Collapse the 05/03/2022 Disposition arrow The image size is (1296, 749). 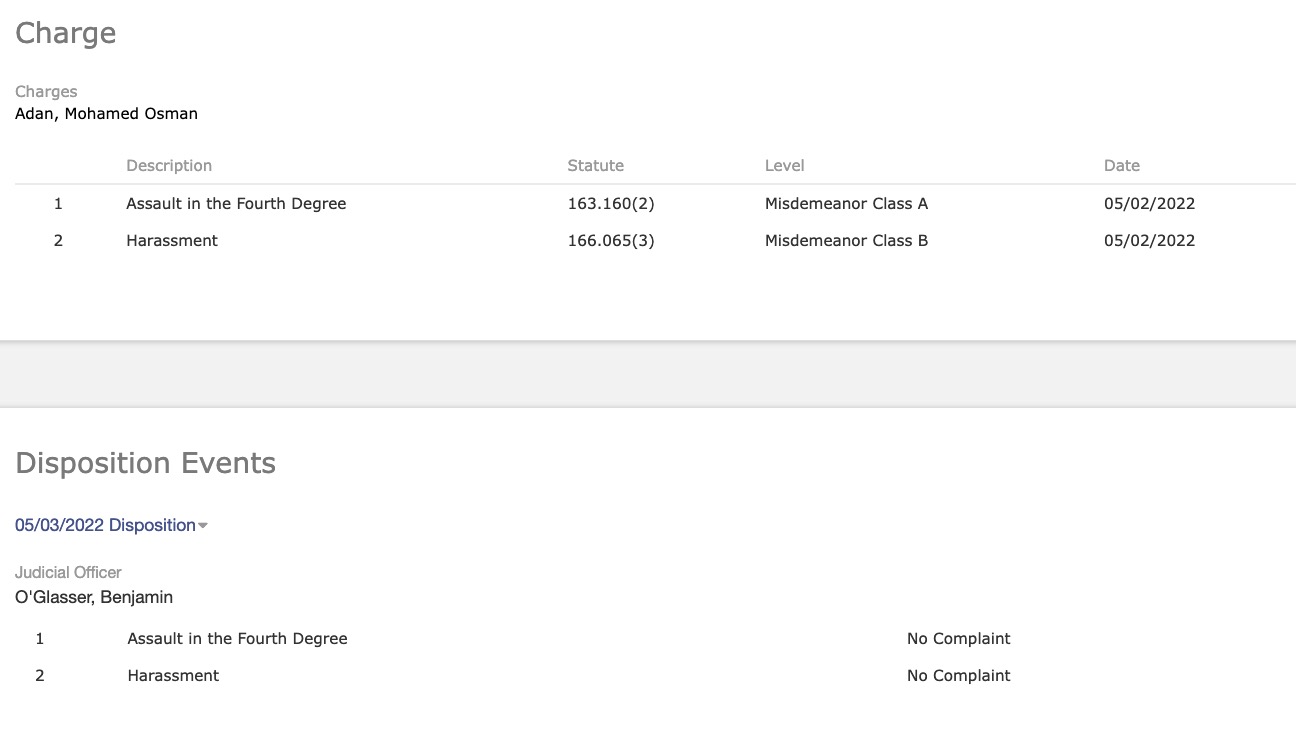203,526
